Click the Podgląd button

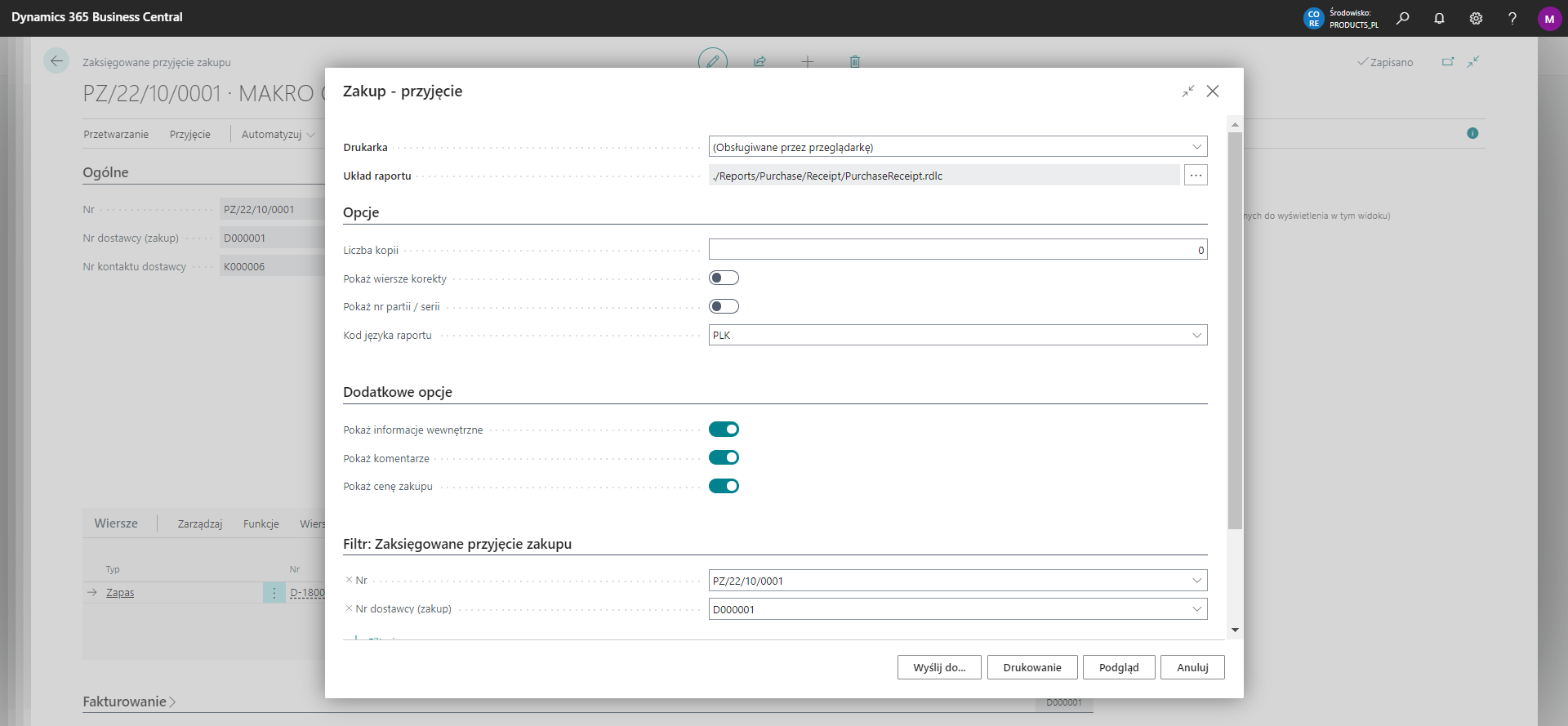tap(1119, 667)
